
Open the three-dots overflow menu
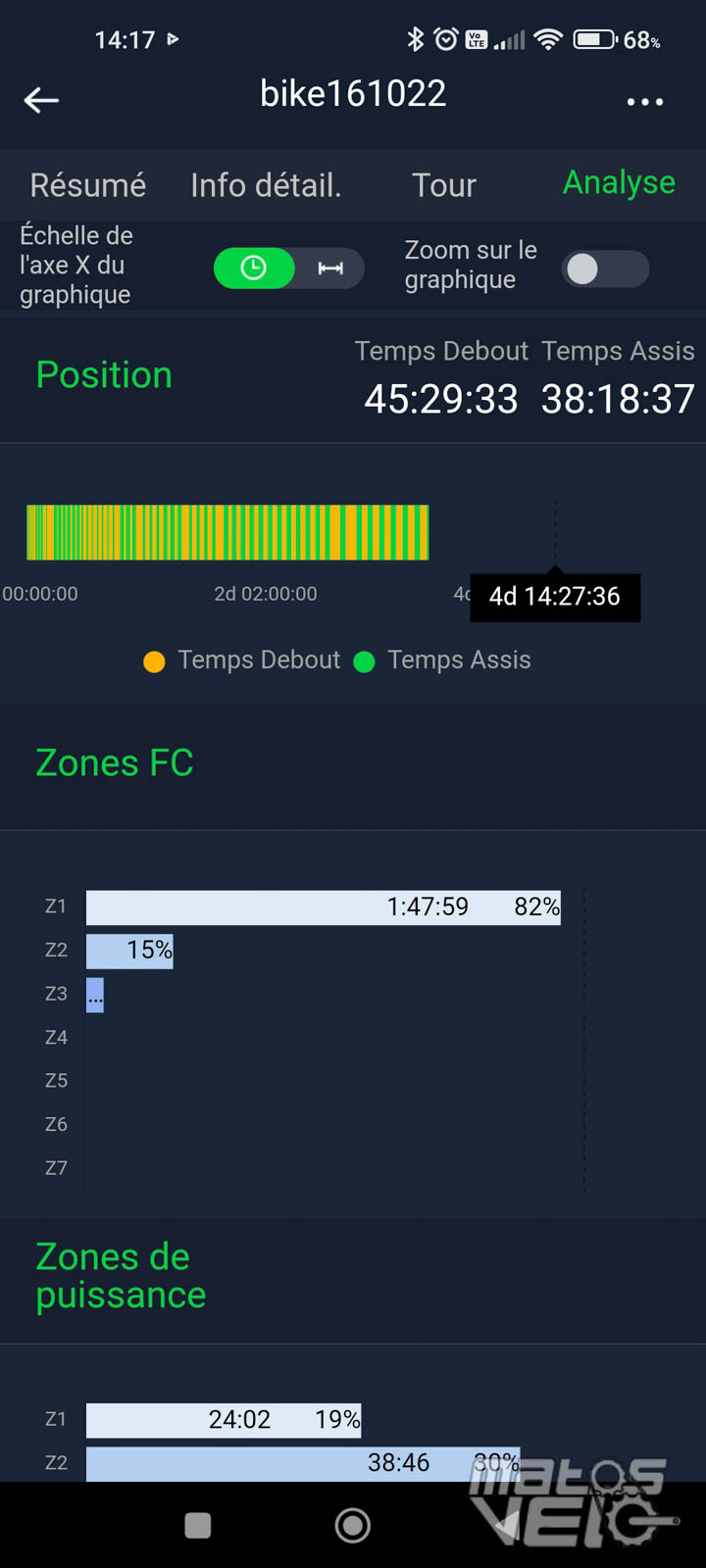click(x=644, y=101)
